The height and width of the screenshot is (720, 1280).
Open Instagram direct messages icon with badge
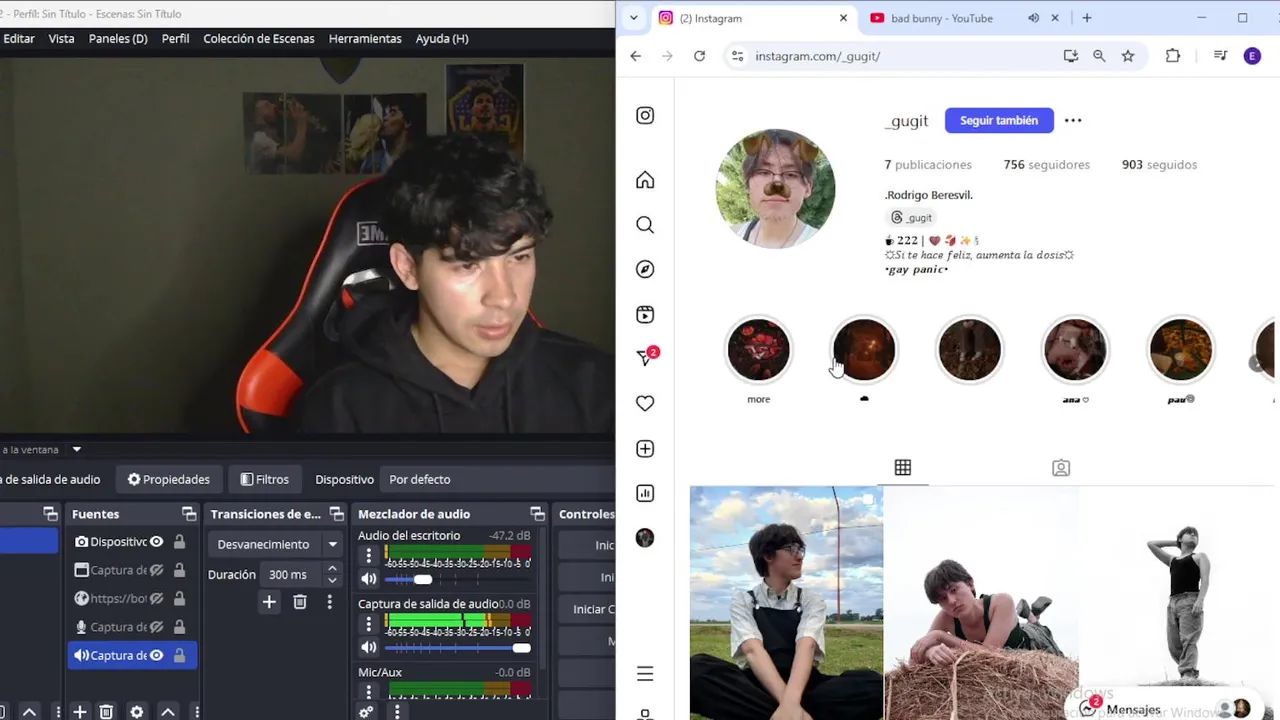(x=646, y=357)
